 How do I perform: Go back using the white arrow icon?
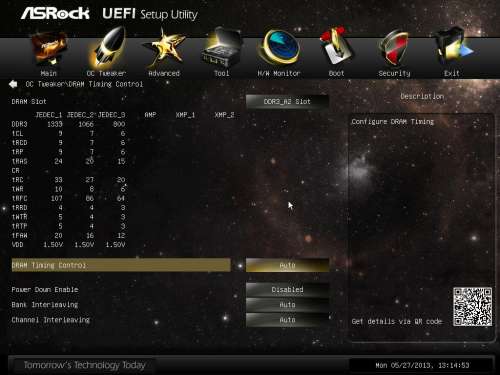pyautogui.click(x=13, y=84)
